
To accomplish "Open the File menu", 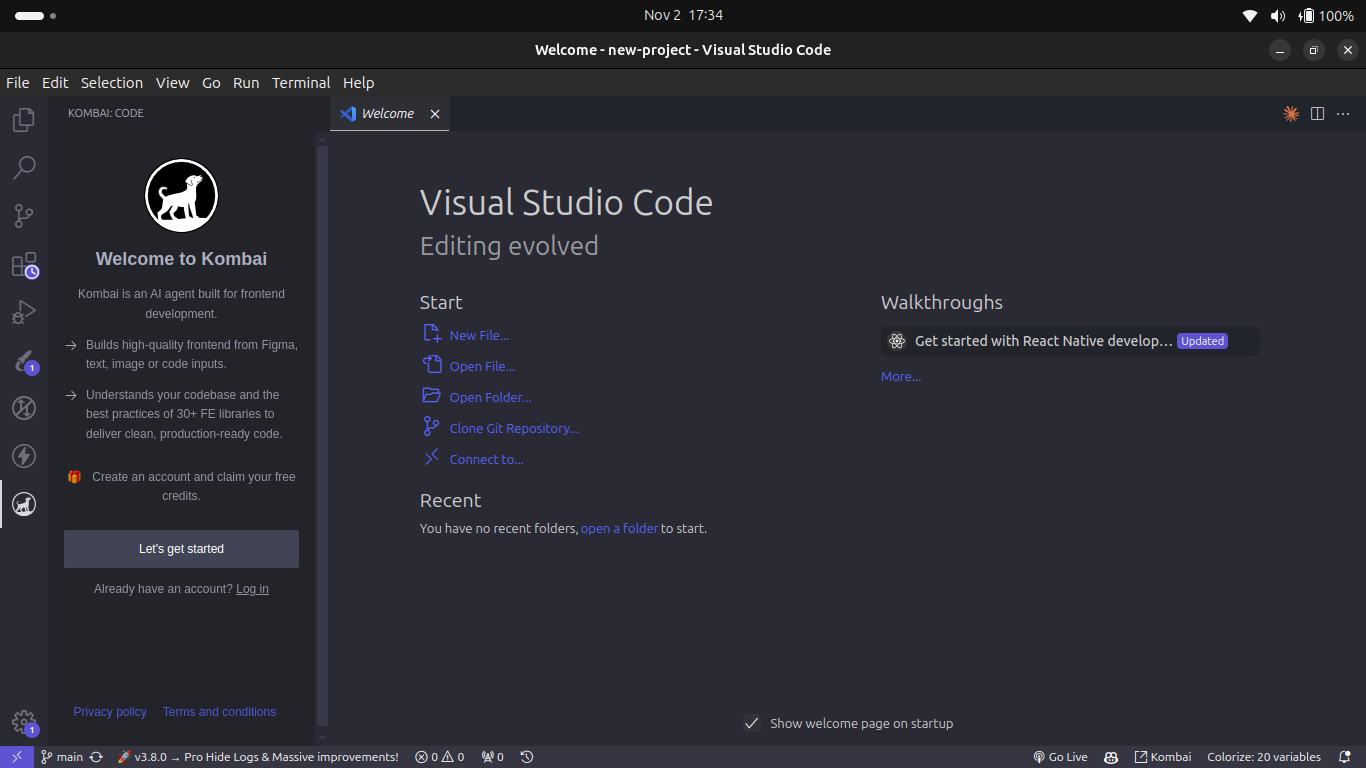I will (18, 83).
